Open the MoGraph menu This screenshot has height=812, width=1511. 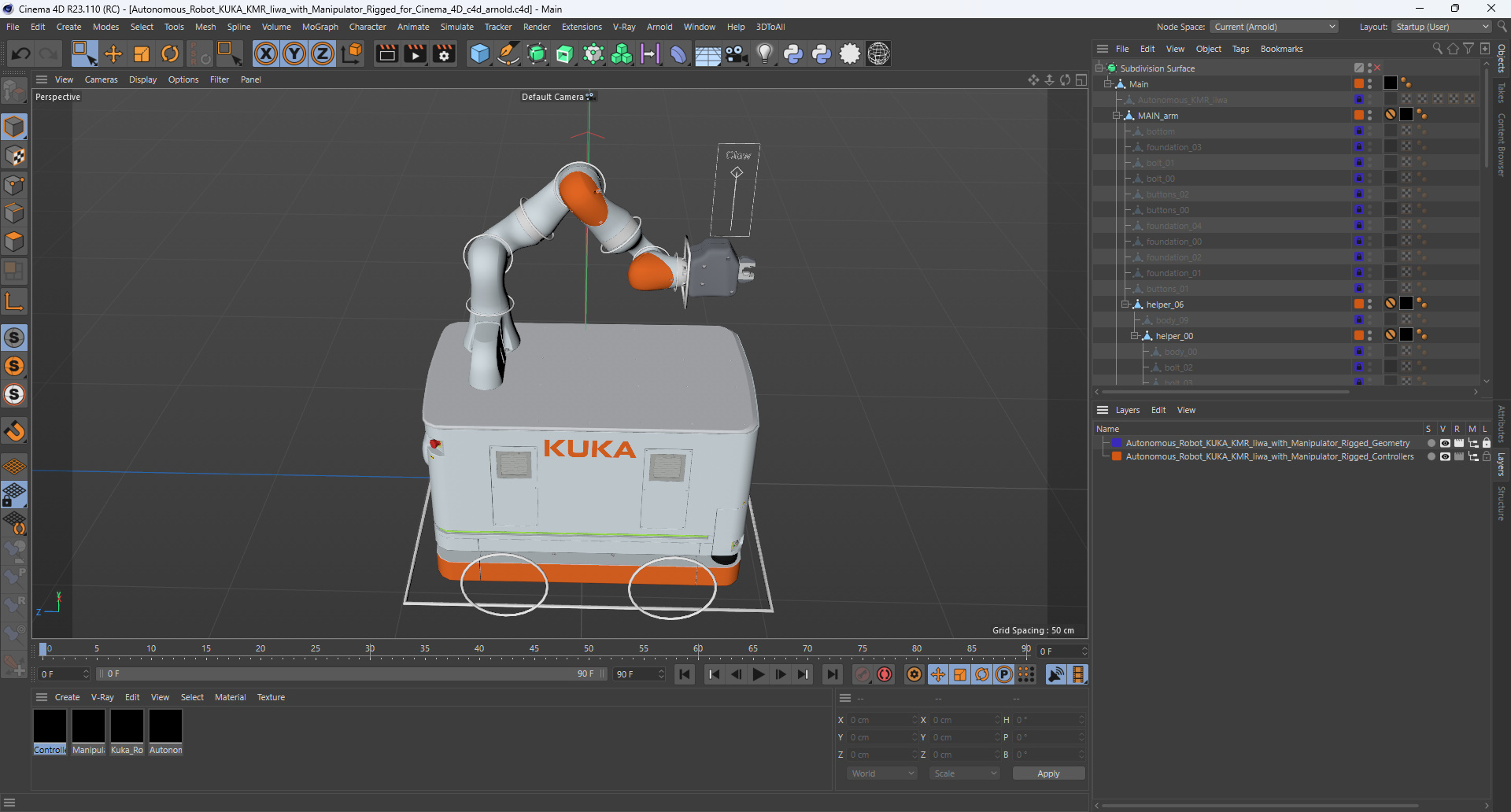pyautogui.click(x=320, y=27)
